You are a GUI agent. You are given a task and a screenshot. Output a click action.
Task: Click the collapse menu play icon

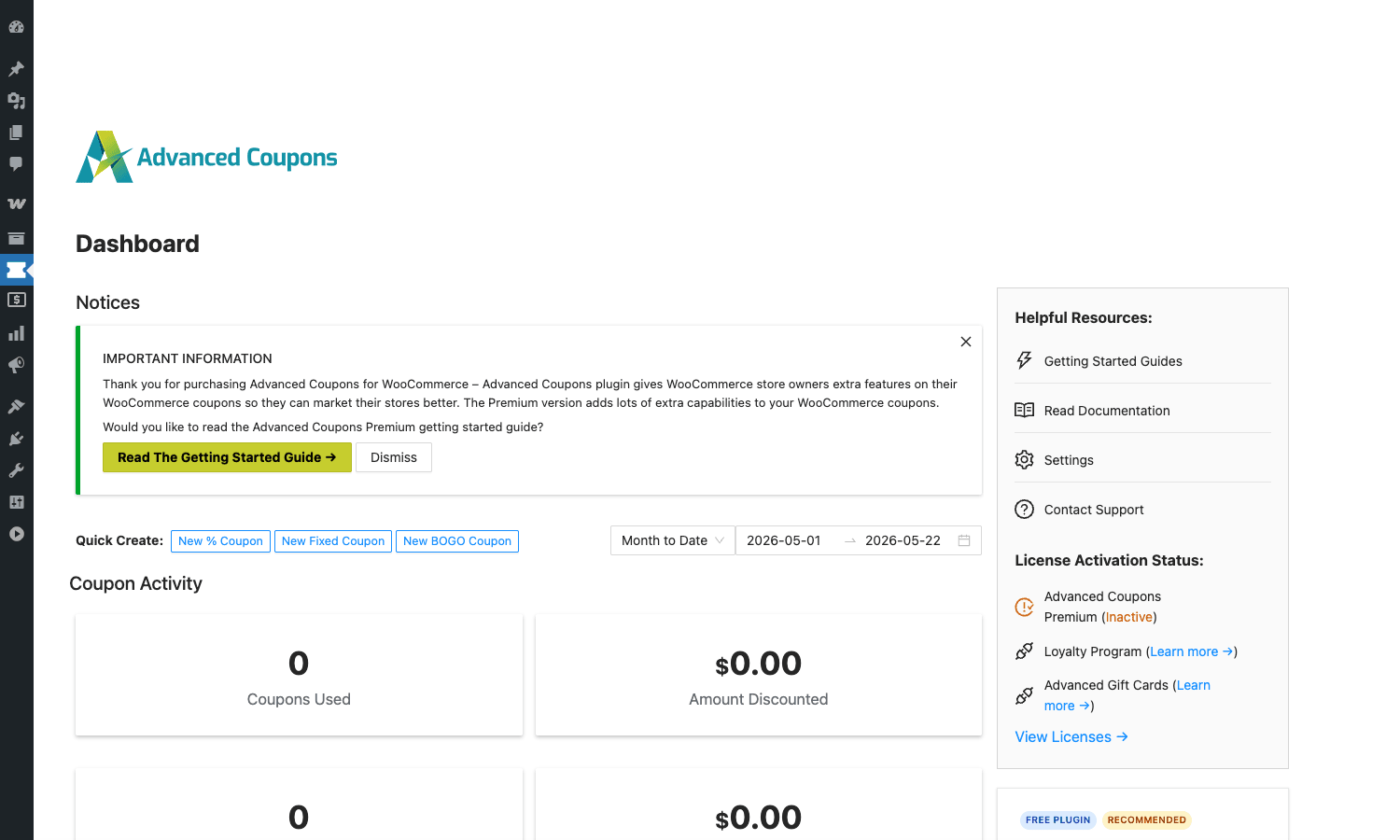click(x=16, y=534)
